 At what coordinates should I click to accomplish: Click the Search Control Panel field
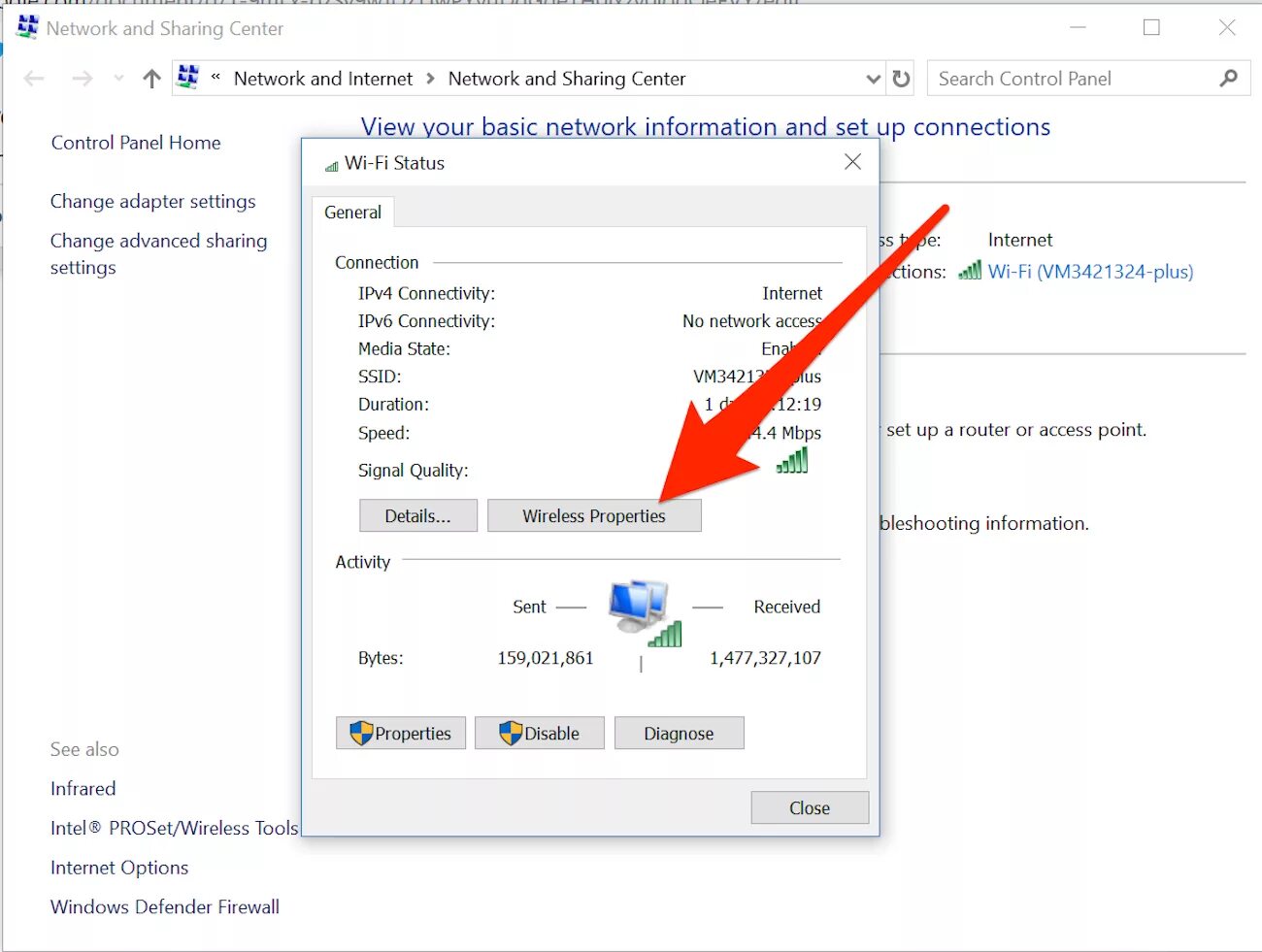(x=1089, y=79)
